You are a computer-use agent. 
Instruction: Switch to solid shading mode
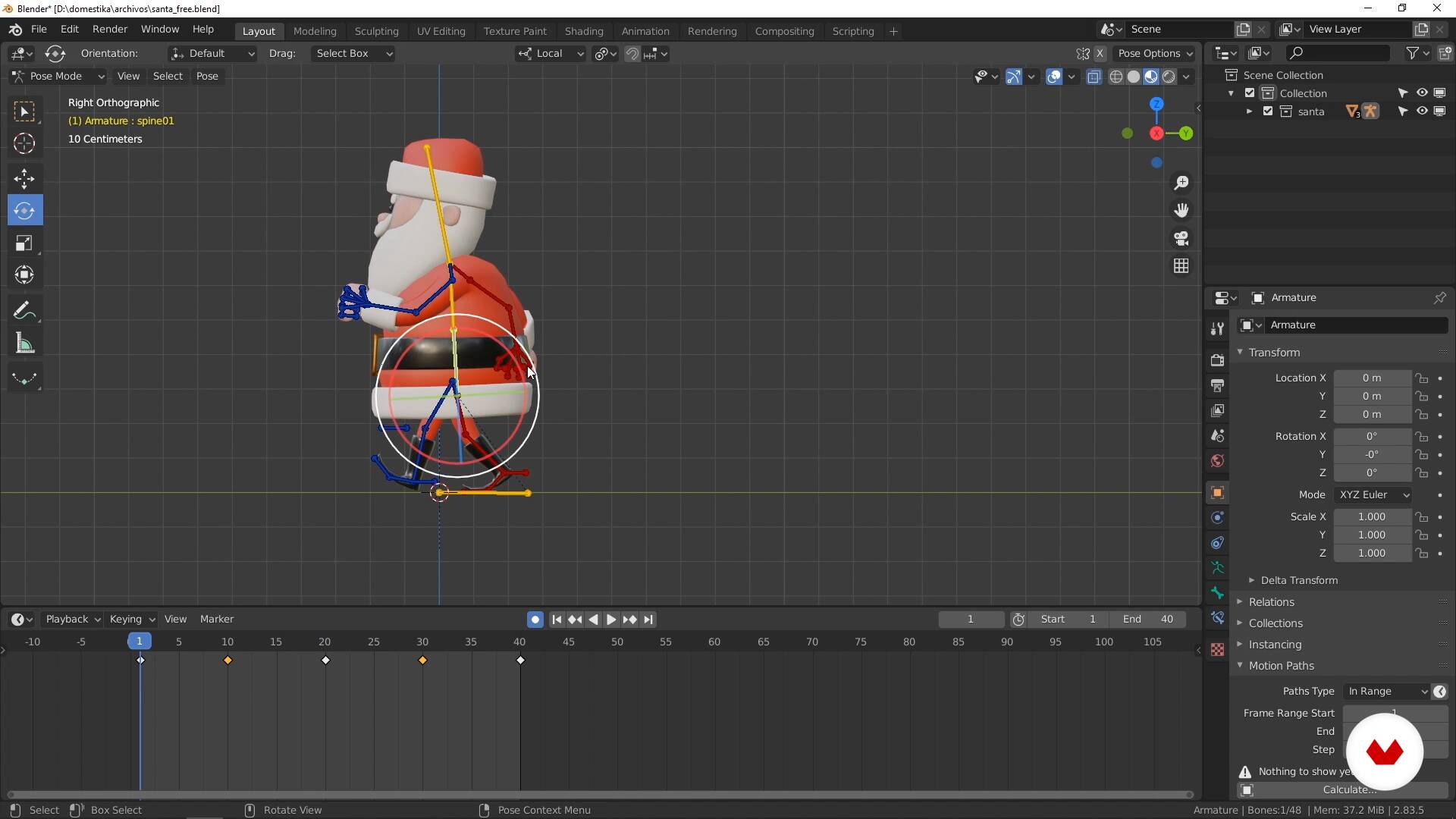pyautogui.click(x=1134, y=77)
